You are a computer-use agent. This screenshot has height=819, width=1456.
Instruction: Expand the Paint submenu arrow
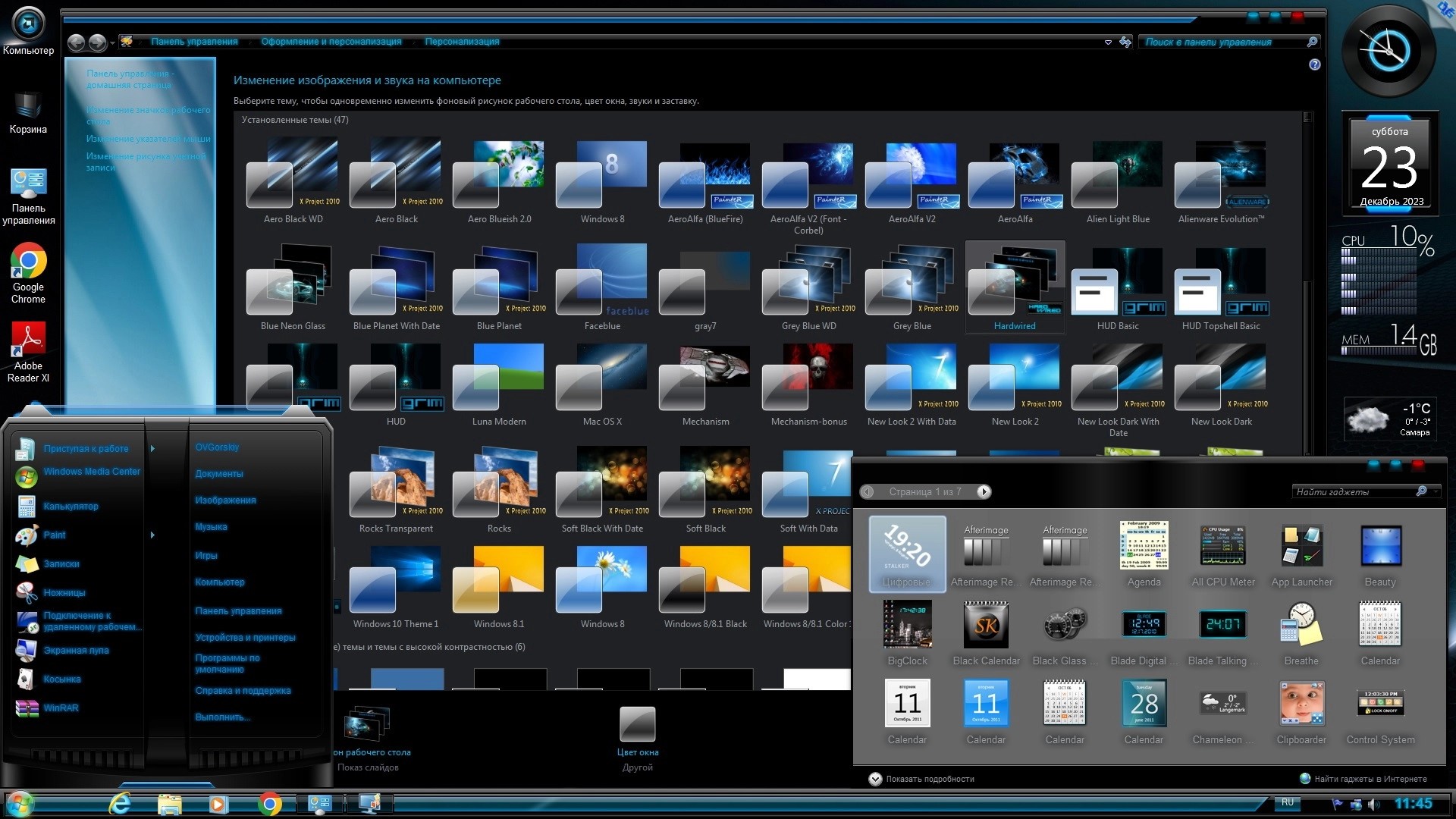(152, 535)
